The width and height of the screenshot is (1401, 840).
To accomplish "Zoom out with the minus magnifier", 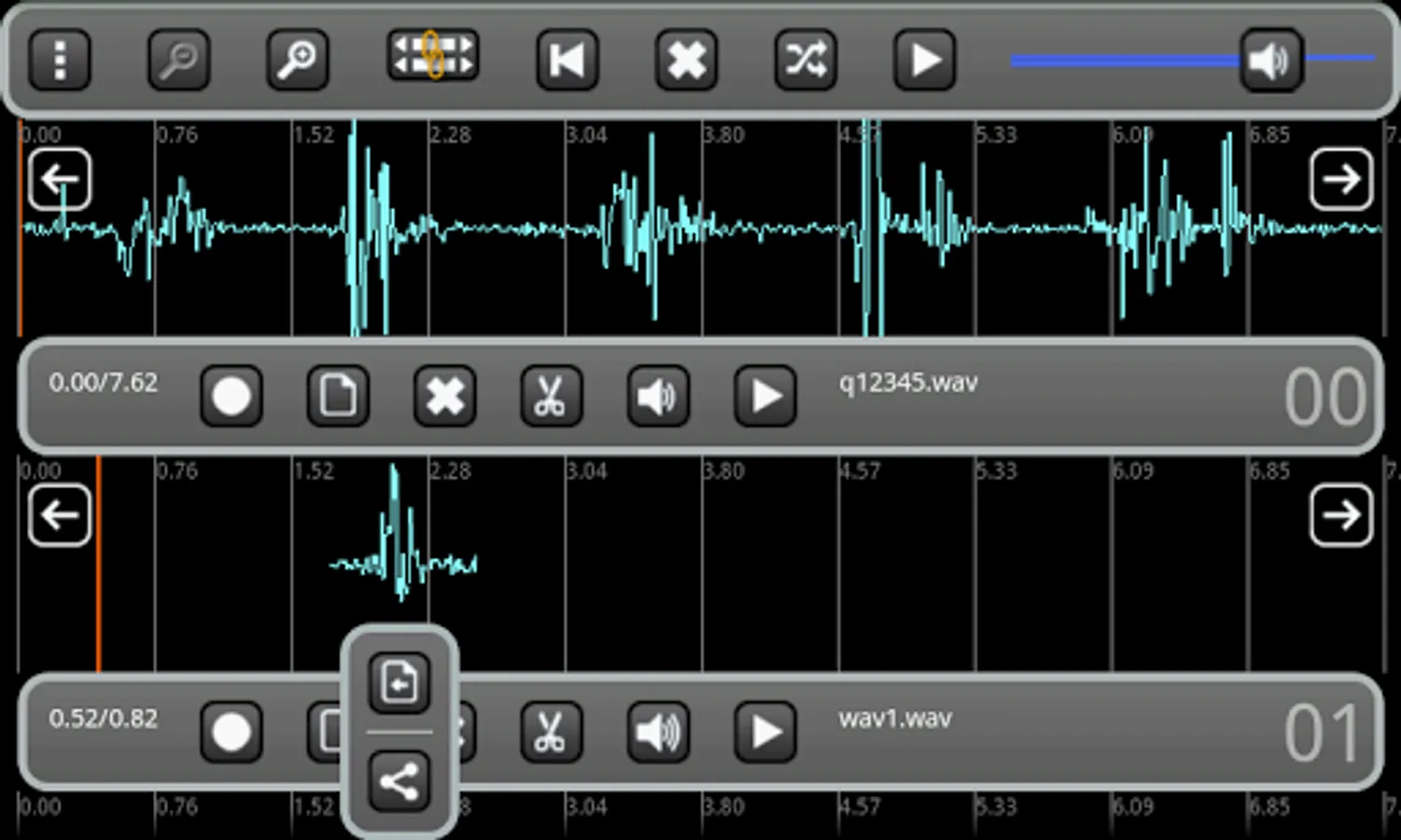I will (178, 61).
